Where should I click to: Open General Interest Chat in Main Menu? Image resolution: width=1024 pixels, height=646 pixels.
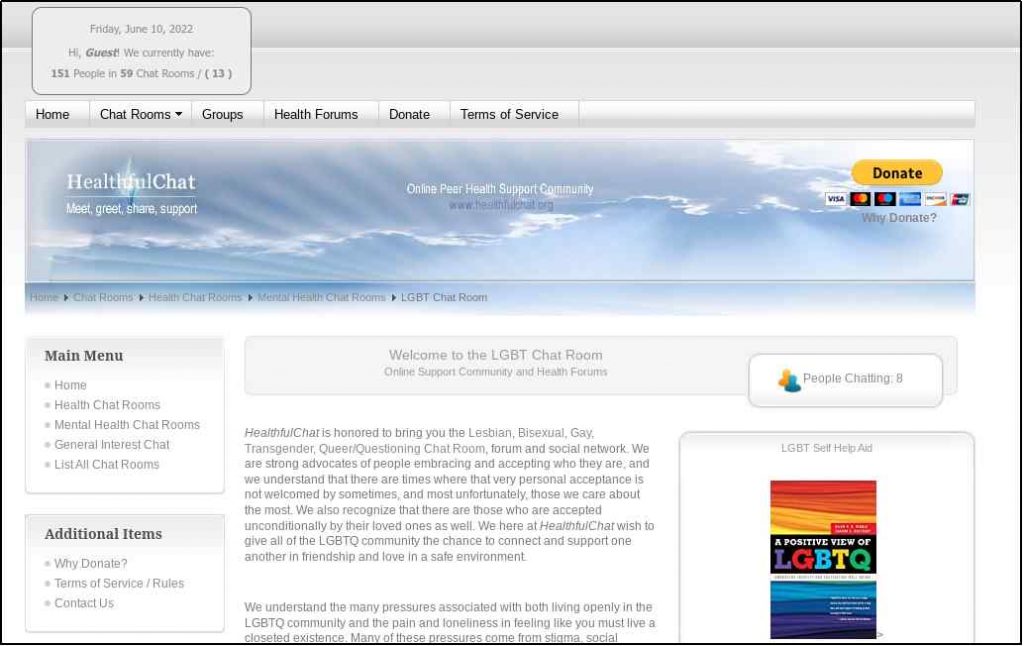click(x=112, y=445)
